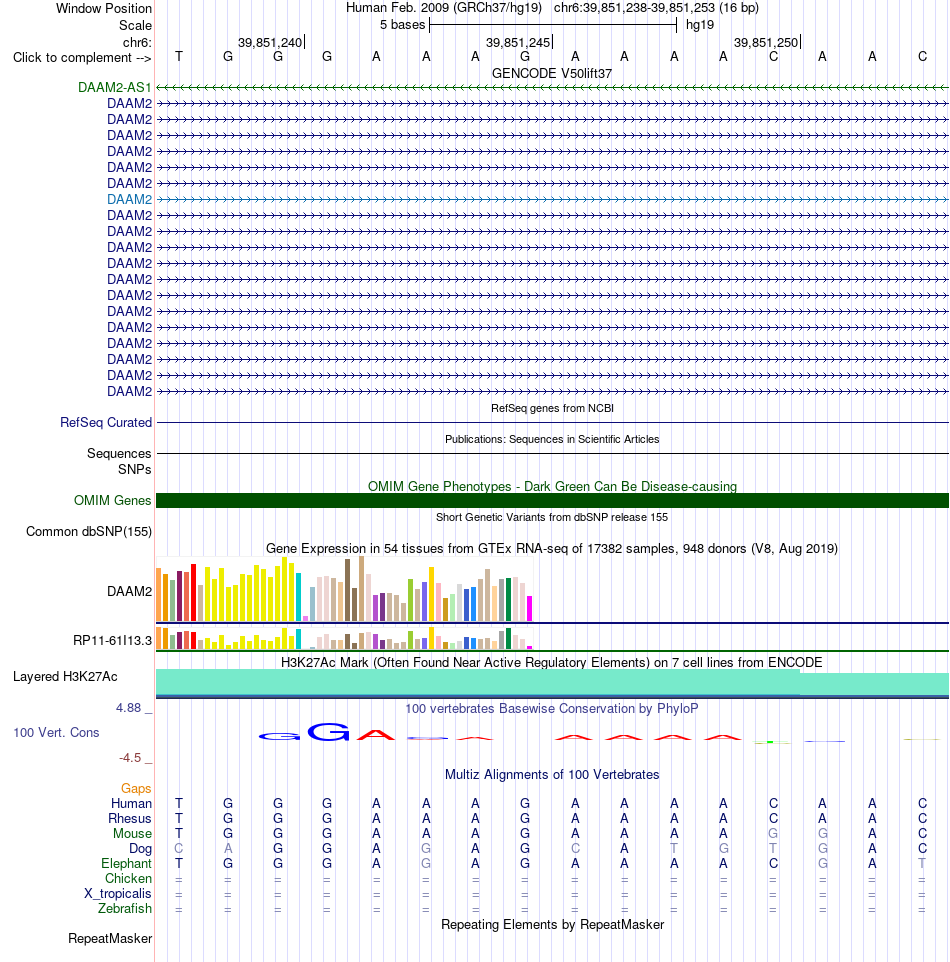Click the GENCODE V50lift37 track title

click(552, 73)
